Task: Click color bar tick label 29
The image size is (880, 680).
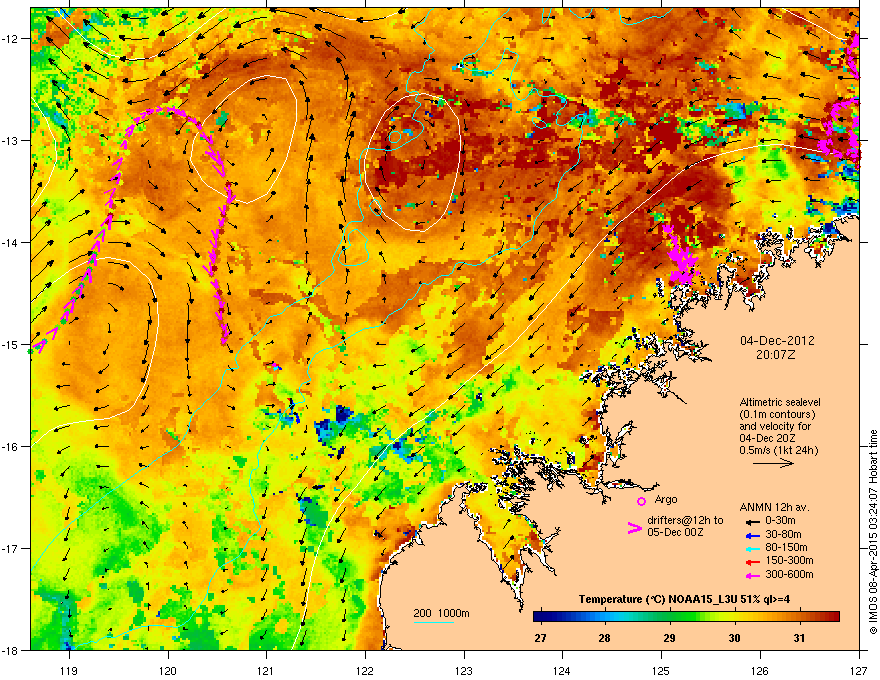Action: click(x=669, y=638)
